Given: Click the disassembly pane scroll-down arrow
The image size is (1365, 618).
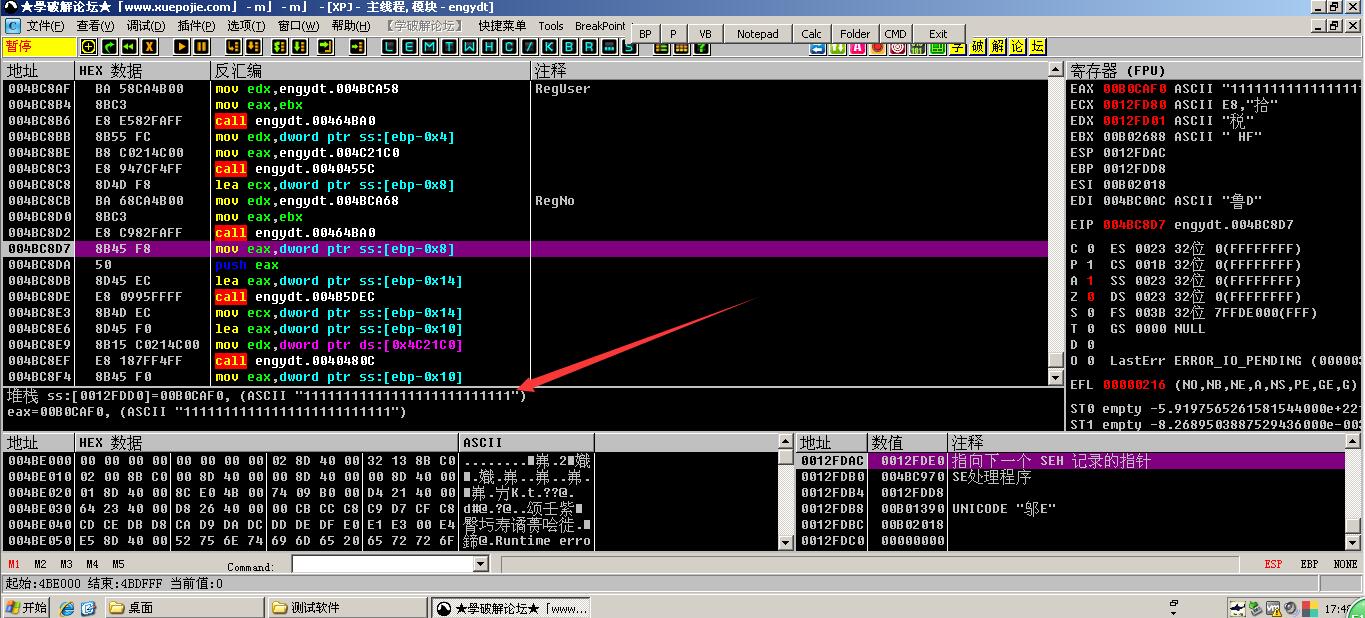Looking at the screenshot, I should [x=1055, y=377].
